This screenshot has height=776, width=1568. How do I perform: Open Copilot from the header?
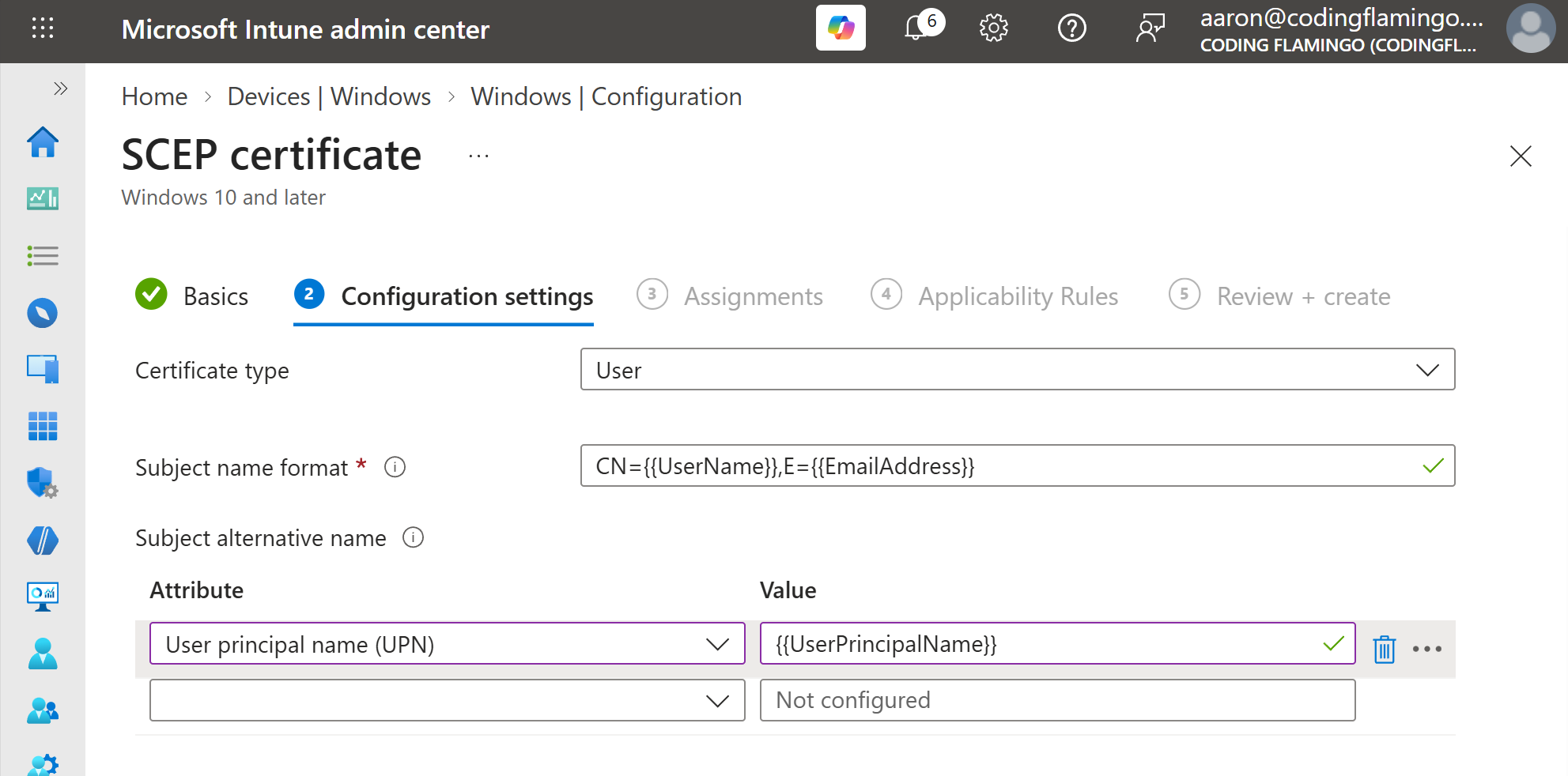coord(841,28)
